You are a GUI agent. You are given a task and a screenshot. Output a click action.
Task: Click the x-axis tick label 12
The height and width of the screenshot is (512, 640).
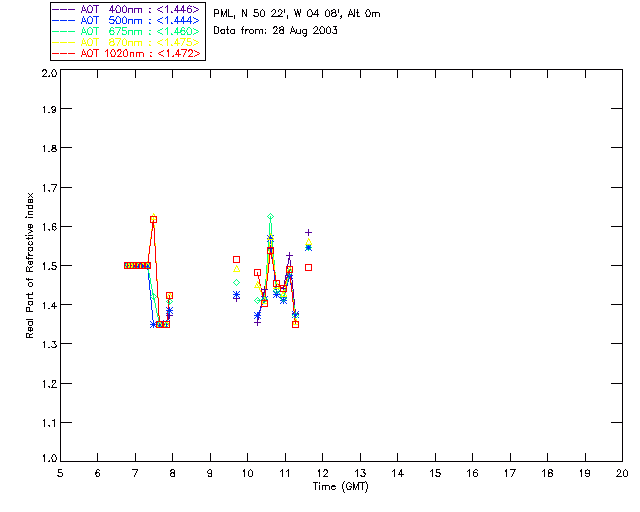322,474
